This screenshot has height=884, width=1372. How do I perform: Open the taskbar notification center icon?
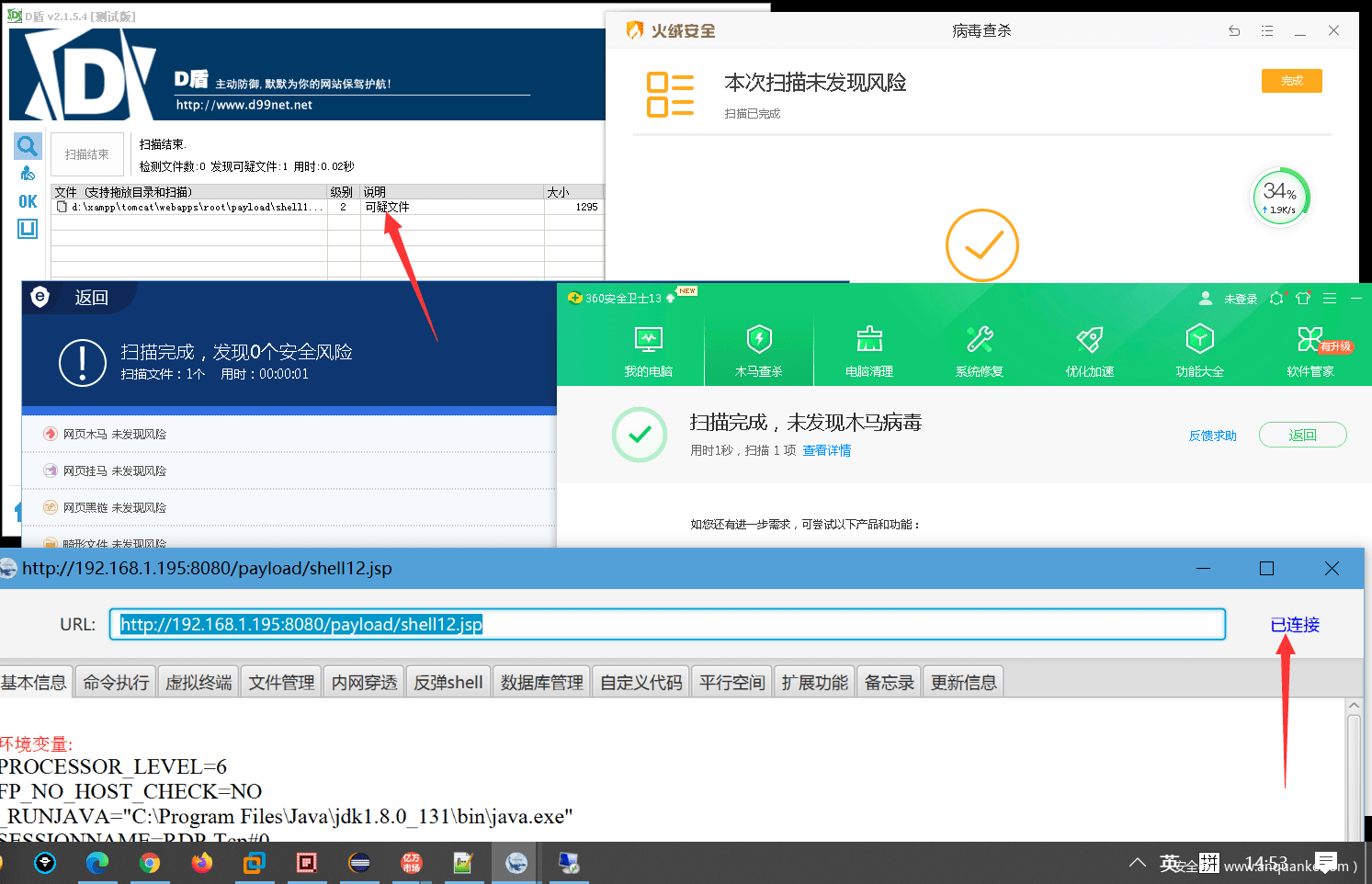click(1326, 862)
